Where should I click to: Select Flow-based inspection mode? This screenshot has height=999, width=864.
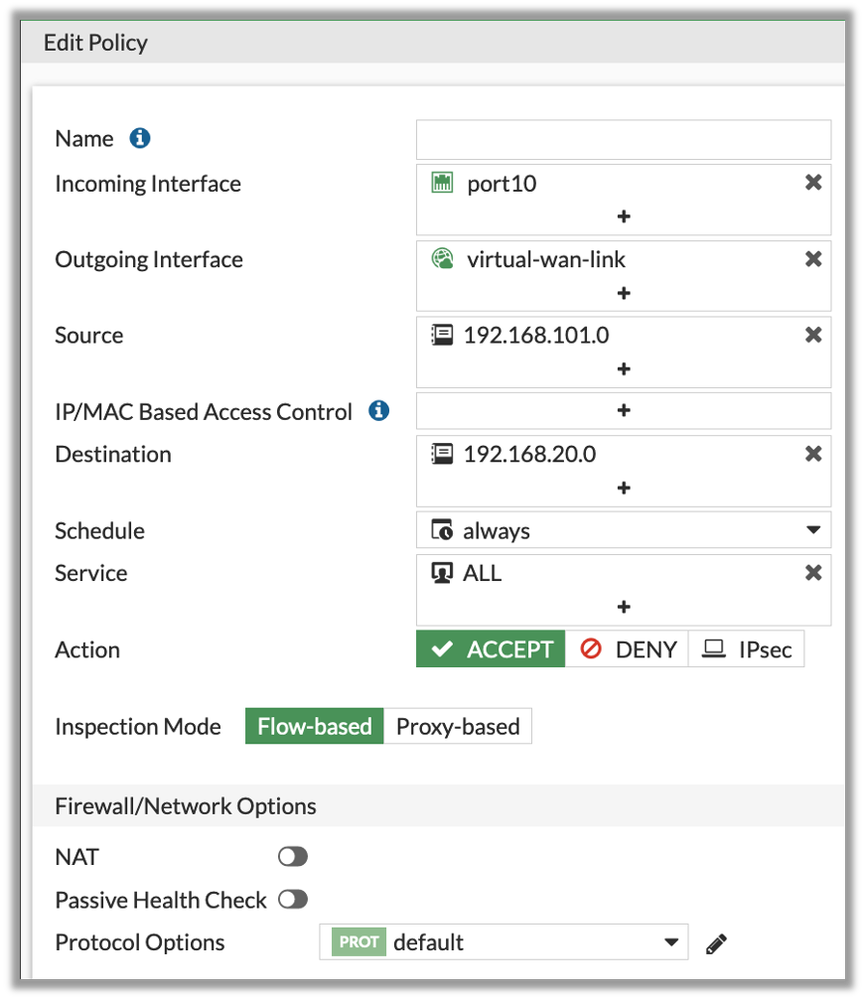pyautogui.click(x=314, y=727)
